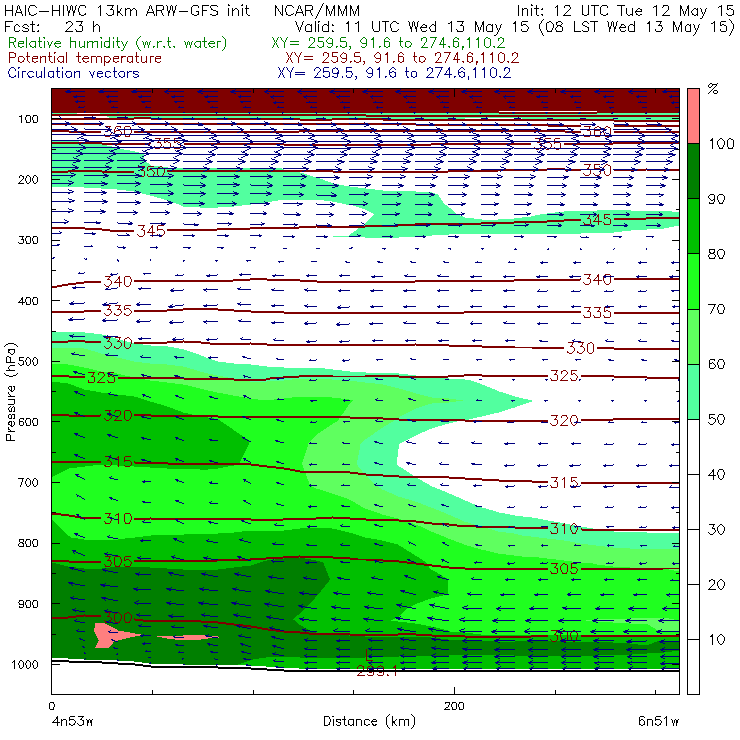Click the pressure axis "500" tick label

coord(28,361)
